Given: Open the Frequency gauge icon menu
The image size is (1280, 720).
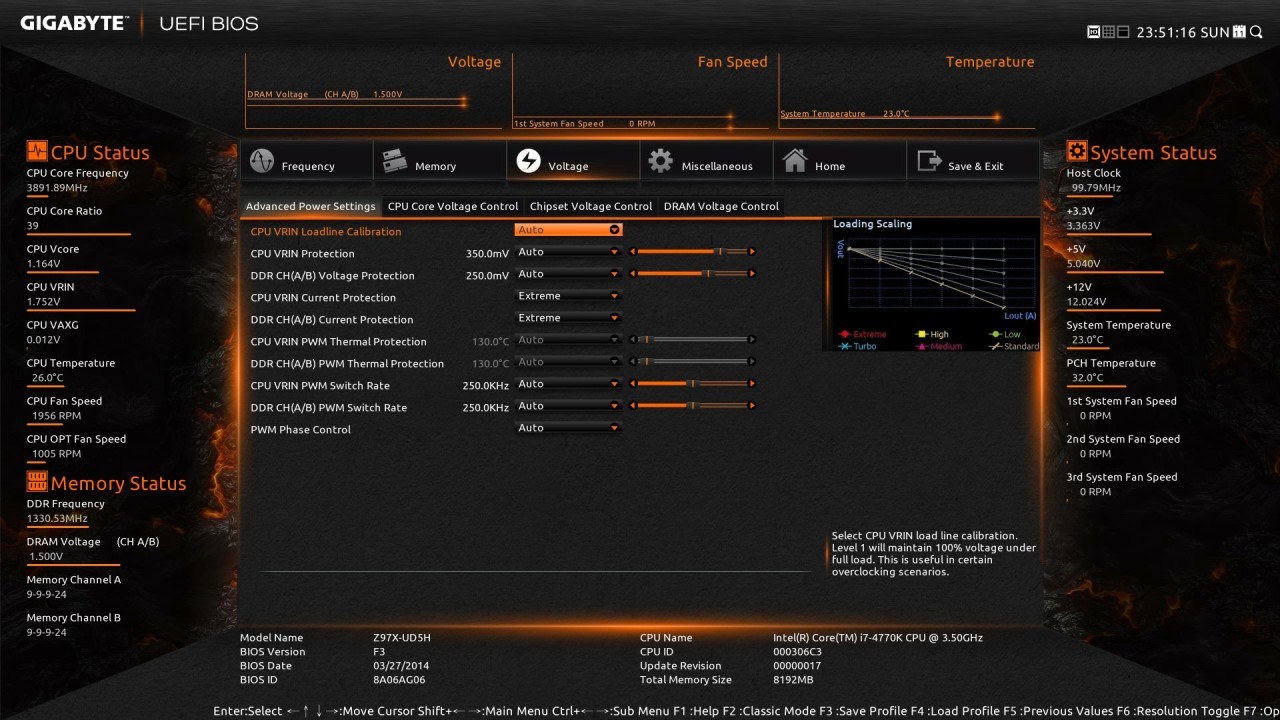Looking at the screenshot, I should coord(262,161).
